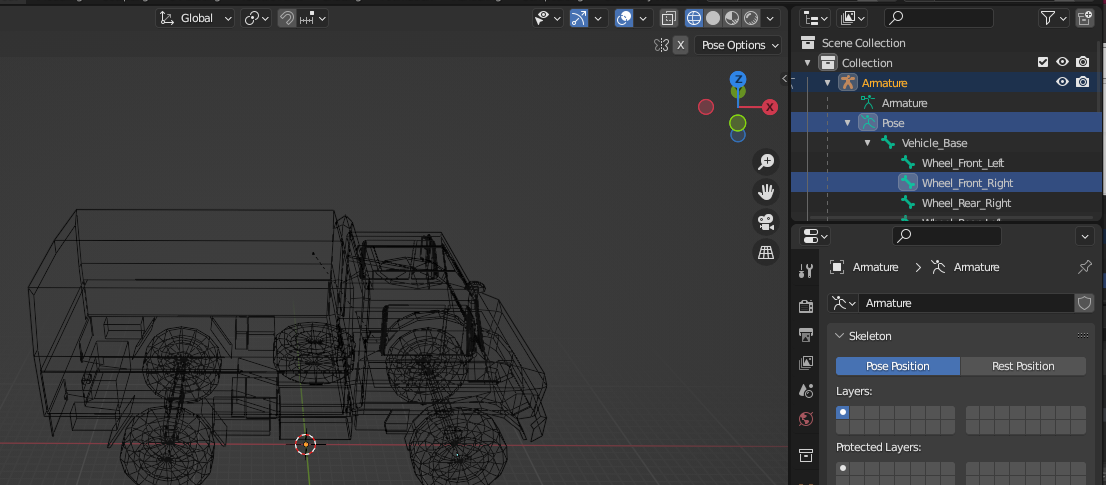Viewport: 1106px width, 485px height.
Task: Open the properties editor type dropdown
Action: (816, 236)
